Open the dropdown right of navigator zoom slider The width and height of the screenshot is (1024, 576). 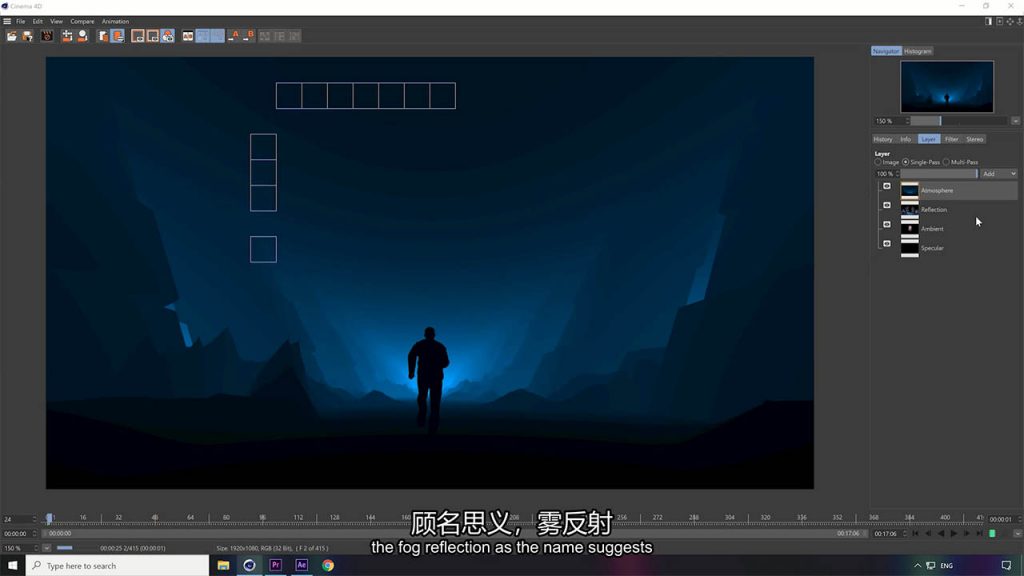click(x=1016, y=121)
